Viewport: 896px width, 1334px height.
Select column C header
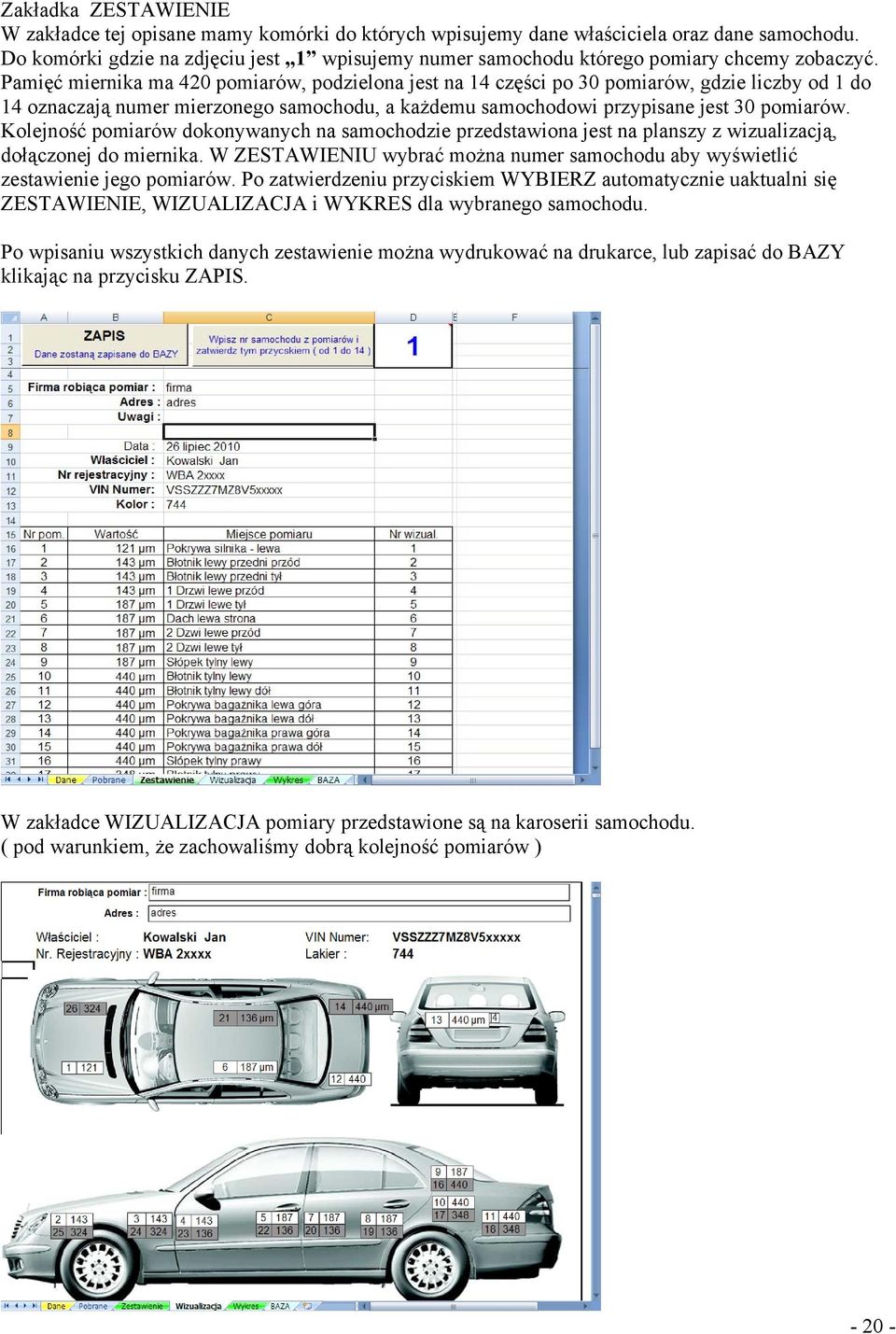click(x=269, y=317)
